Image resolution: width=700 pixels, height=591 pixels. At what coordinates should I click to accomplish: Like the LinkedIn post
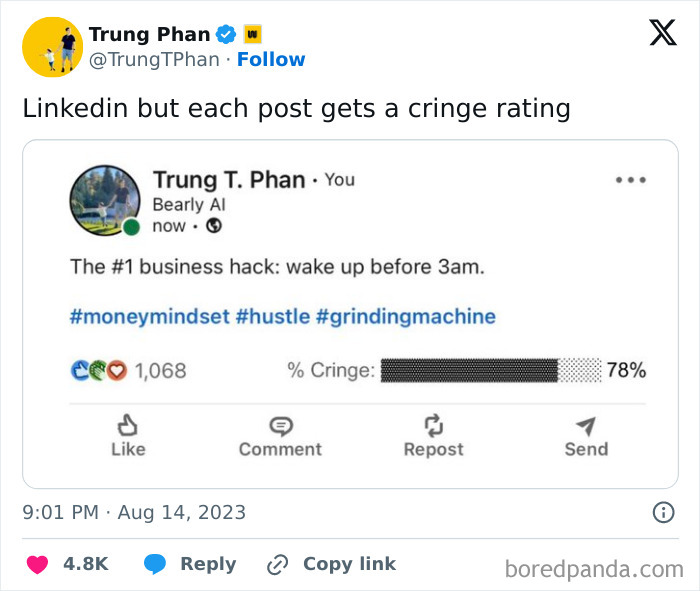point(128,436)
